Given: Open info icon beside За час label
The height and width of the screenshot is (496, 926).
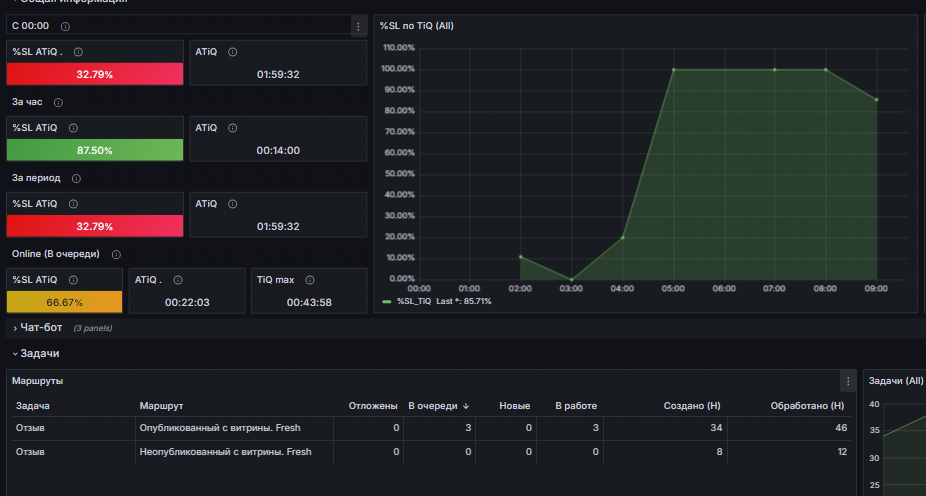Looking at the screenshot, I should click(x=58, y=102).
